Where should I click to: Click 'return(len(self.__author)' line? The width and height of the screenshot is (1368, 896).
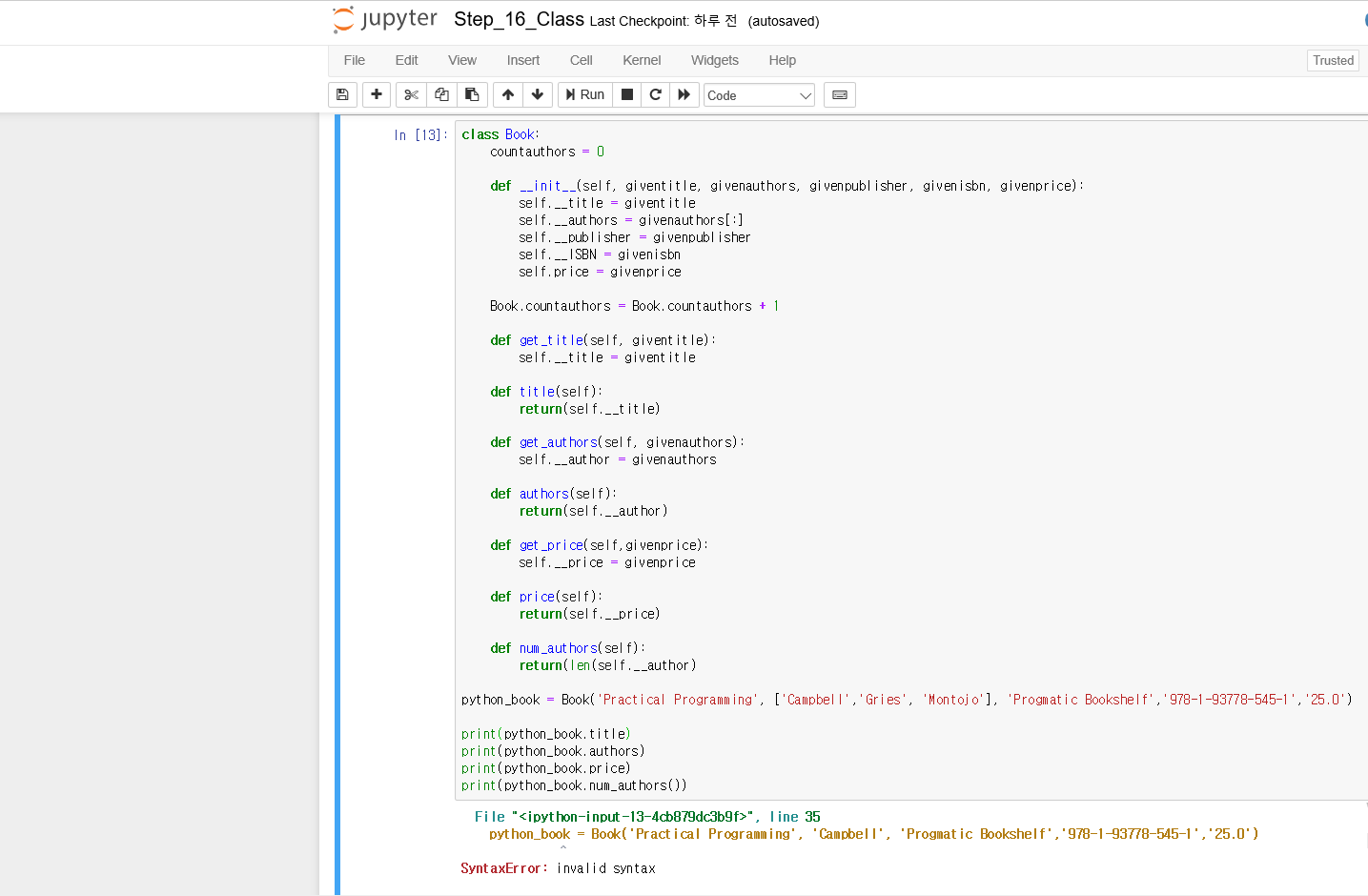[x=607, y=665]
